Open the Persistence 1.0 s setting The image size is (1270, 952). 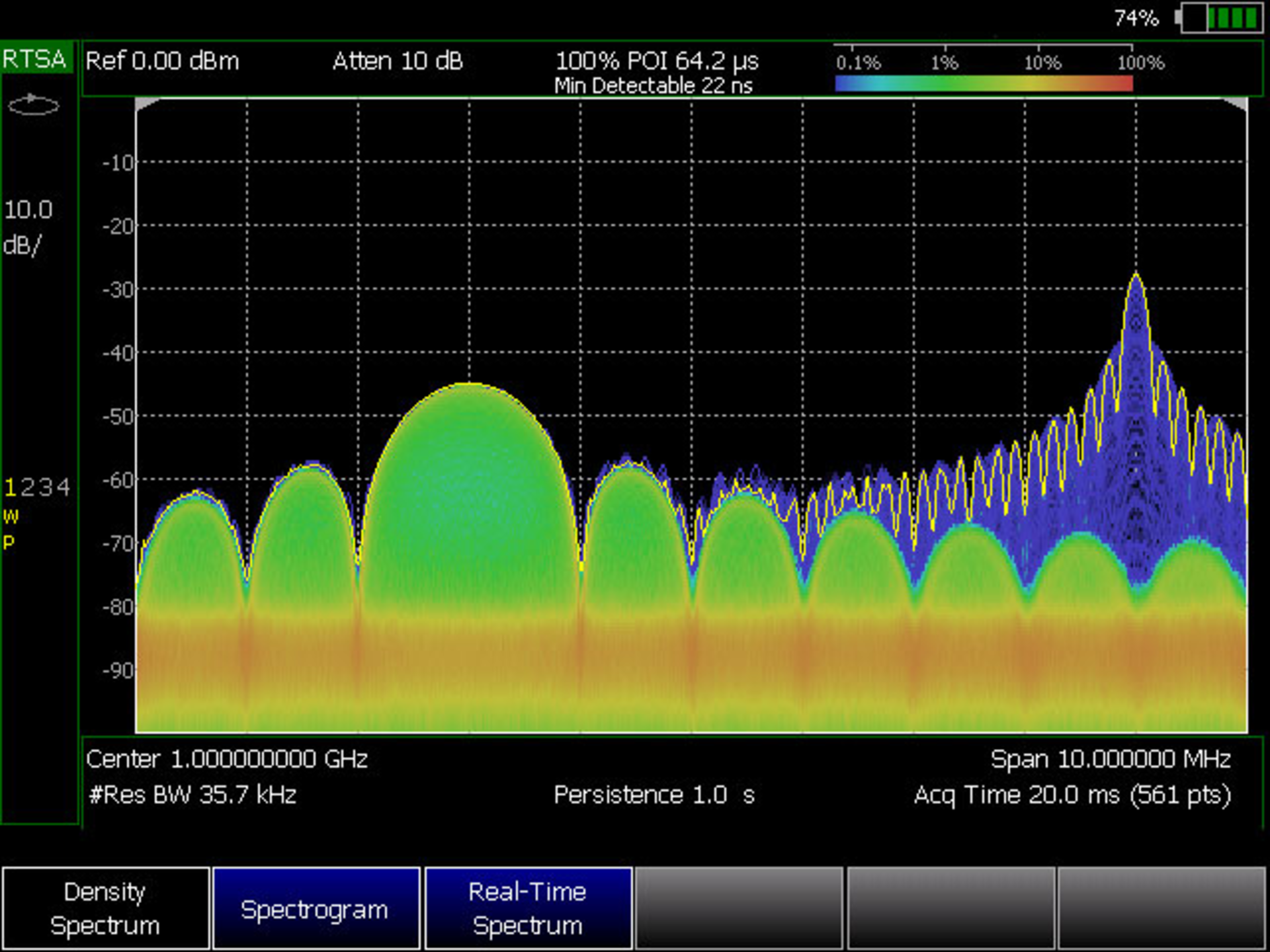(x=655, y=795)
